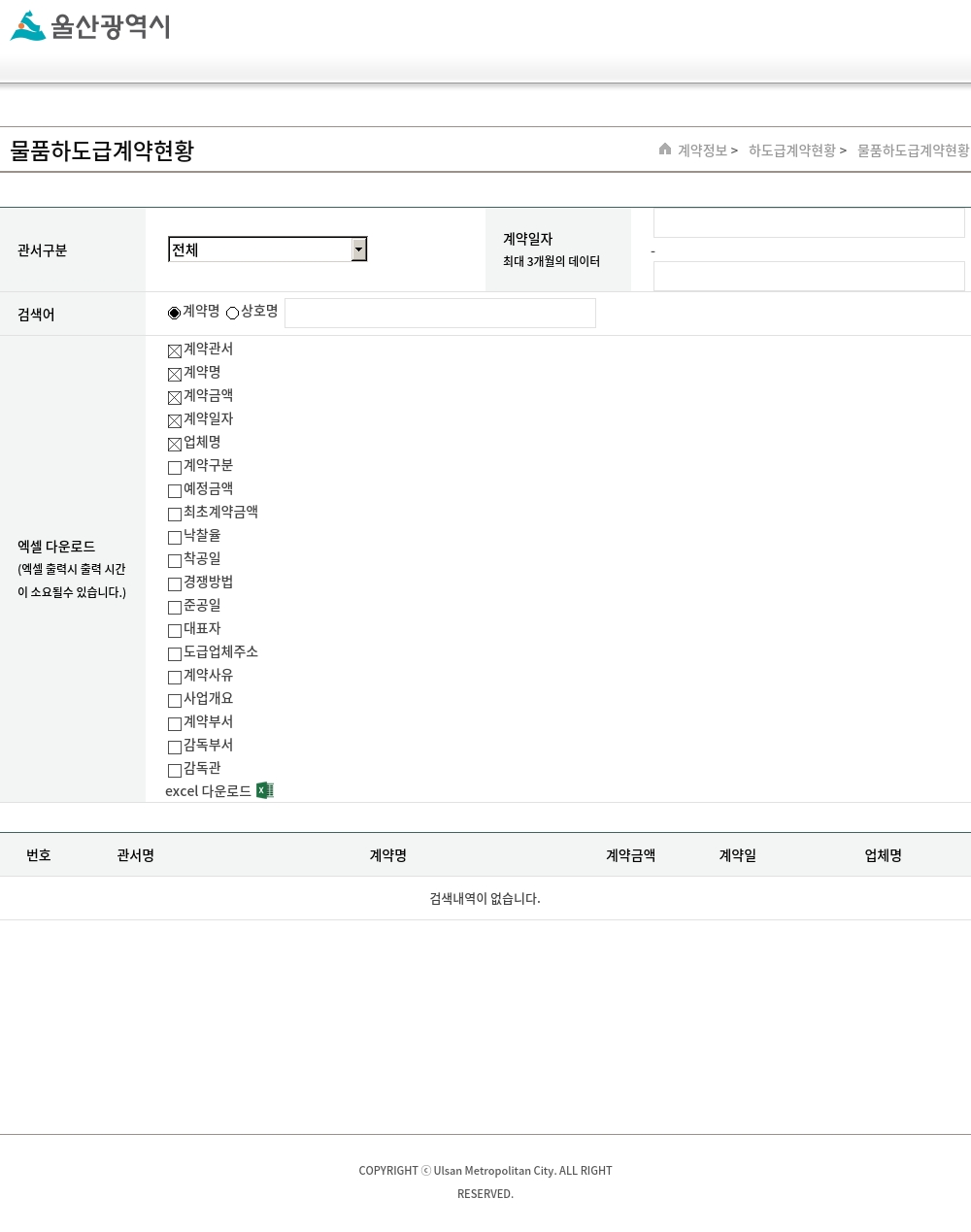Click the contract start date field

808,223
